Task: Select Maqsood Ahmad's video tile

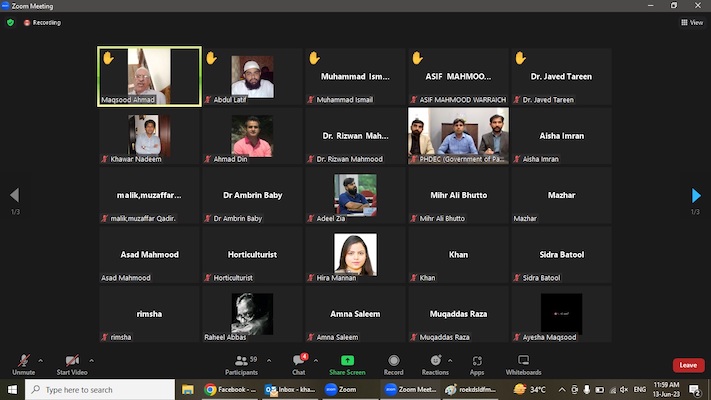Action: click(x=149, y=76)
